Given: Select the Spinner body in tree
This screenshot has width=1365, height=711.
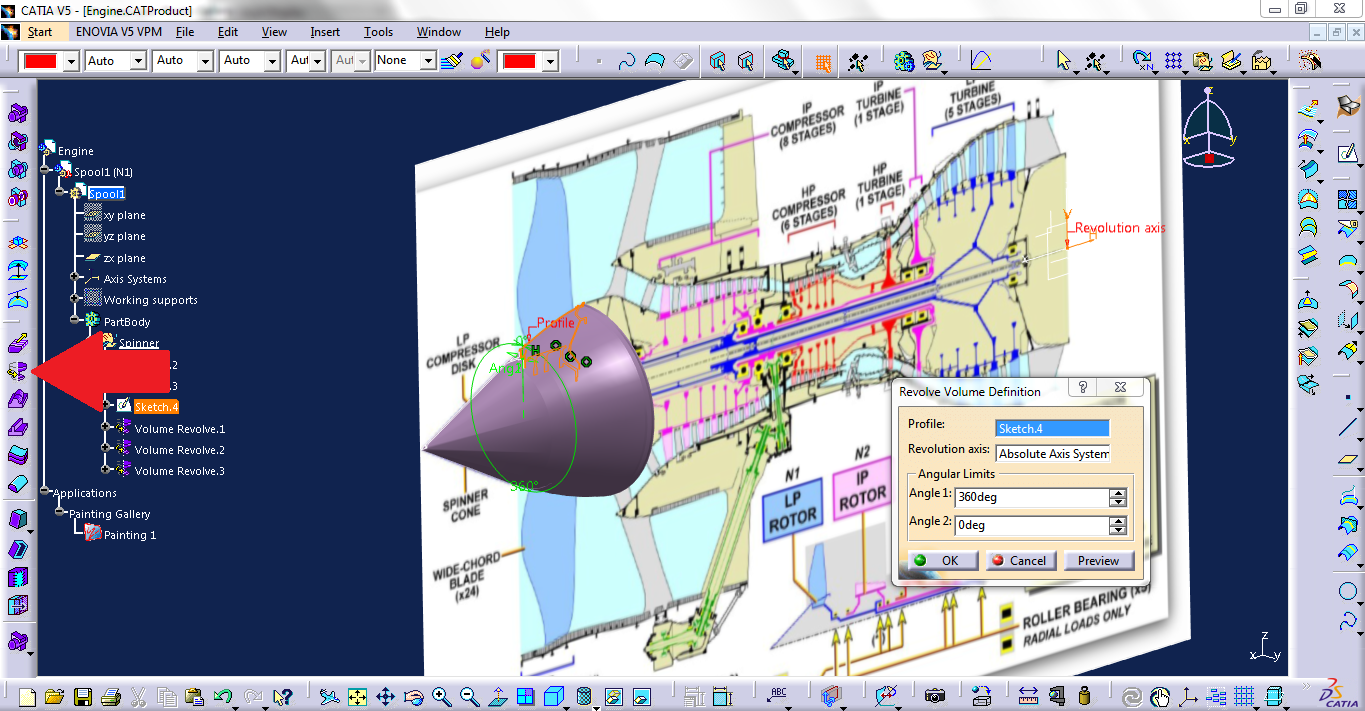Looking at the screenshot, I should (139, 343).
